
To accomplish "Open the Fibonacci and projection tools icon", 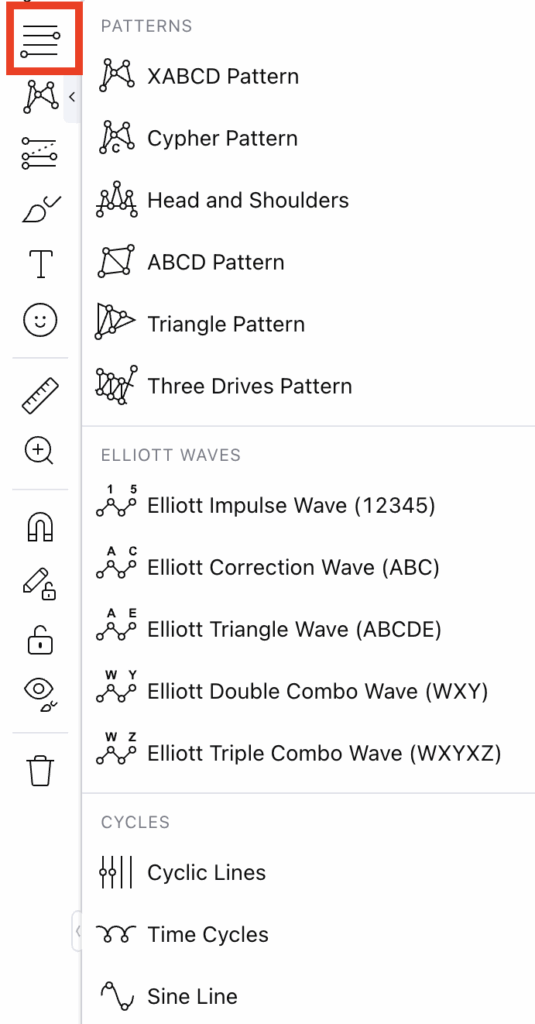I will (40, 153).
